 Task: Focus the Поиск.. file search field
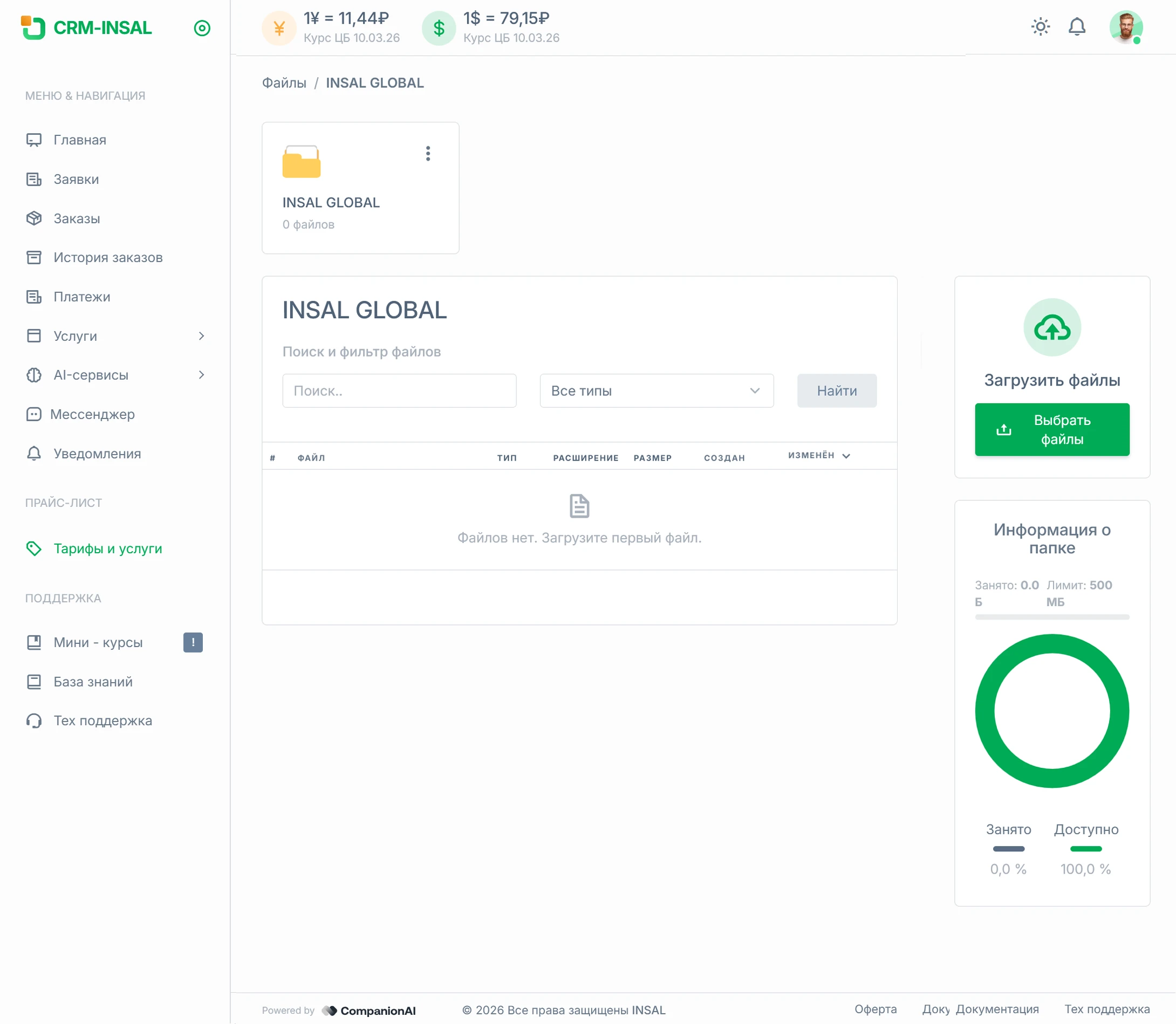(399, 391)
